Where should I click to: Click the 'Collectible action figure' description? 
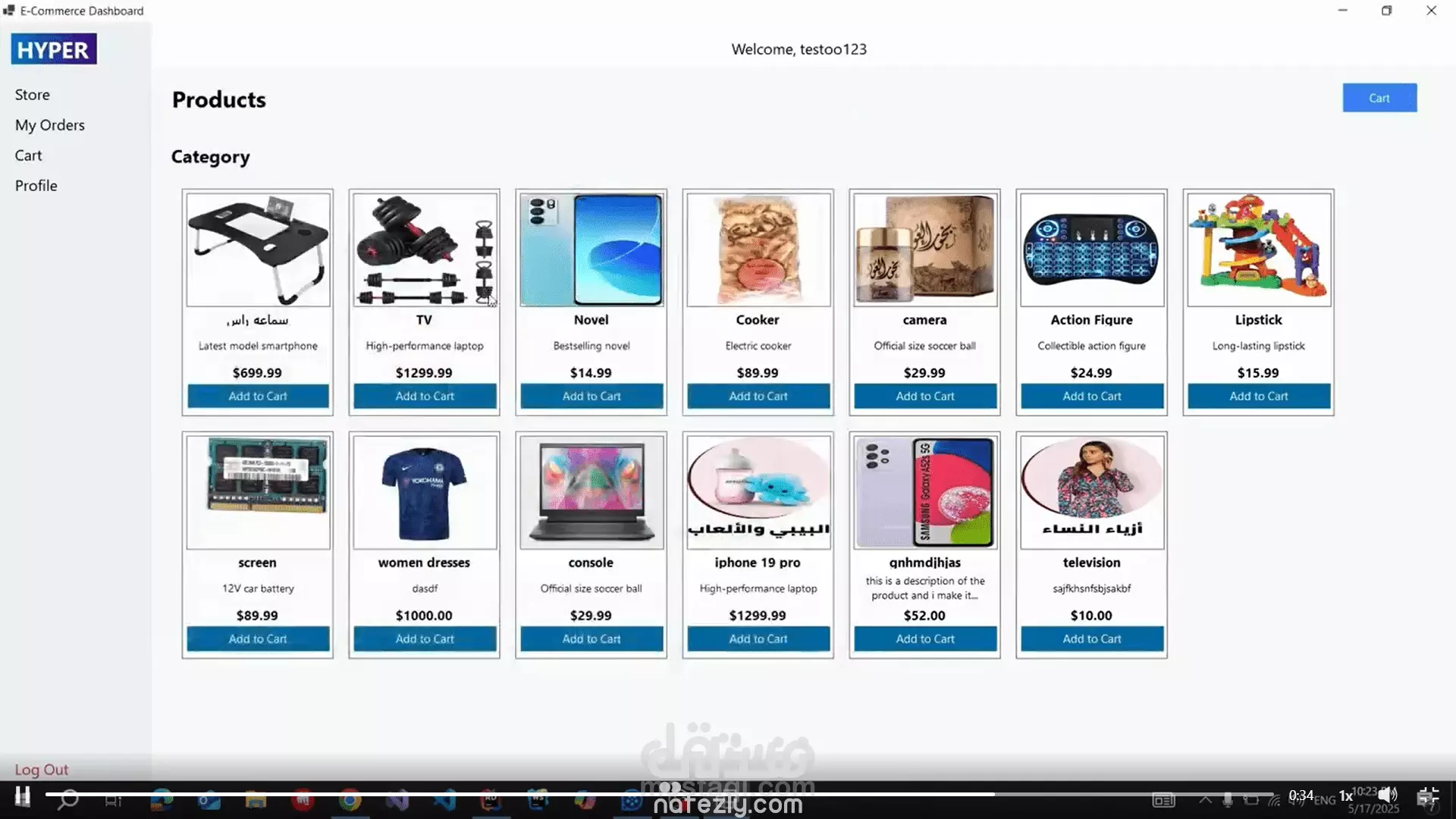pyautogui.click(x=1092, y=346)
